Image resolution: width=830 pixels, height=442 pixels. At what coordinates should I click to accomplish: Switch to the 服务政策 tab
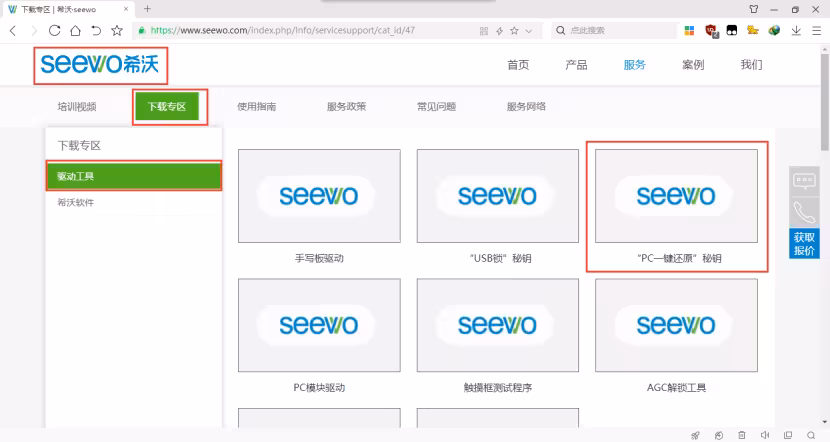point(346,106)
